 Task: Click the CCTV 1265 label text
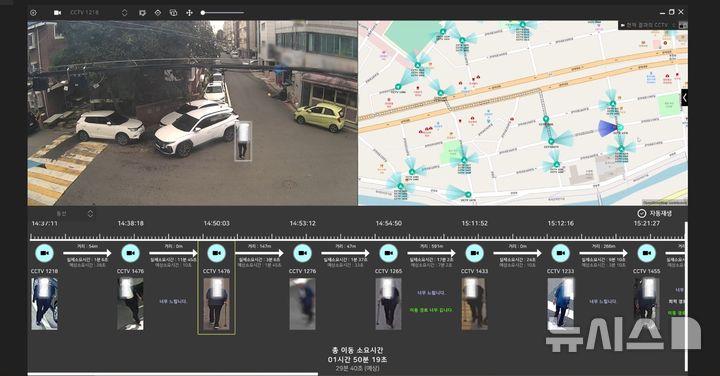[388, 271]
